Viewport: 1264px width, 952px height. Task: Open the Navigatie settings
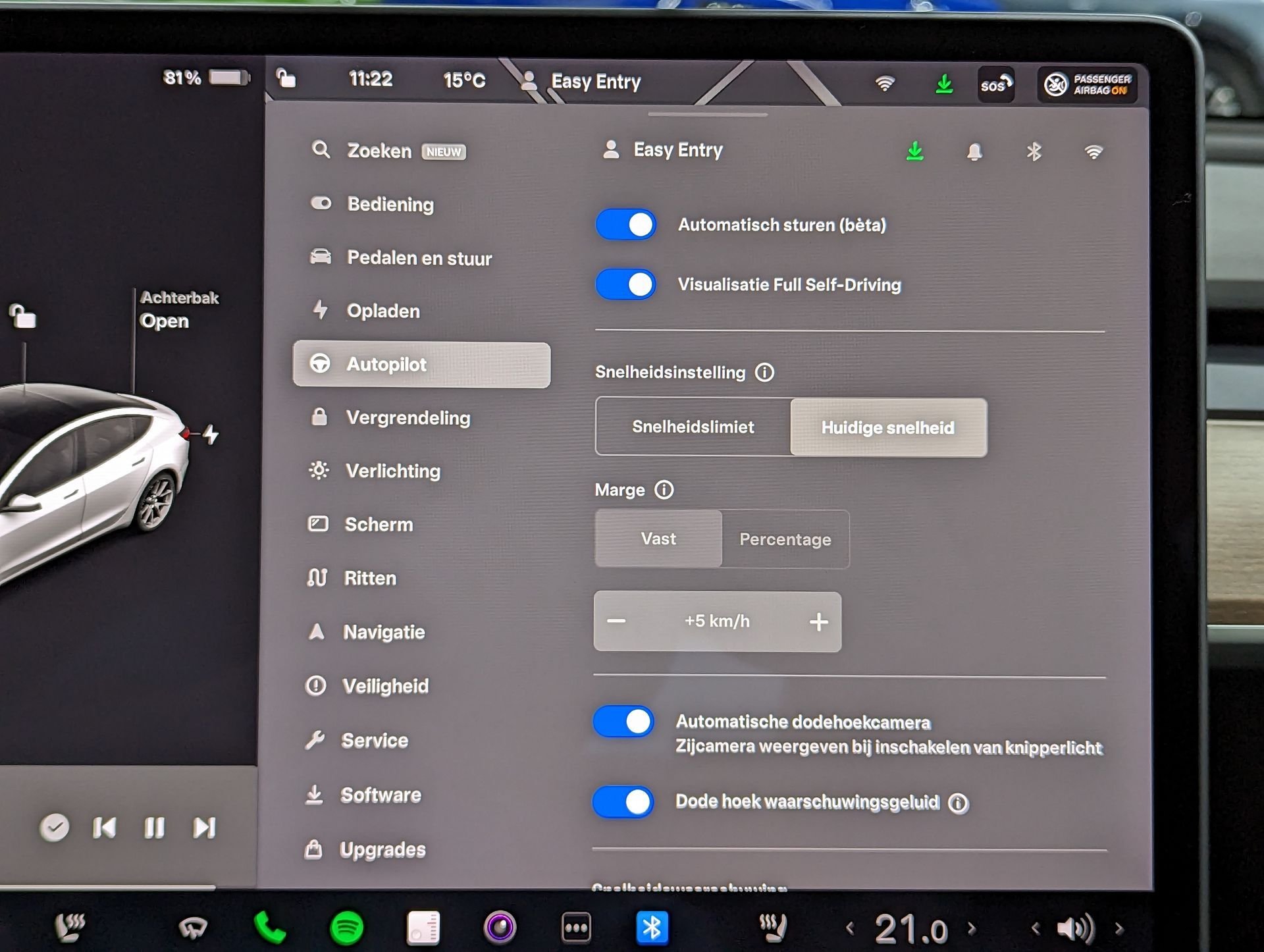click(x=365, y=632)
